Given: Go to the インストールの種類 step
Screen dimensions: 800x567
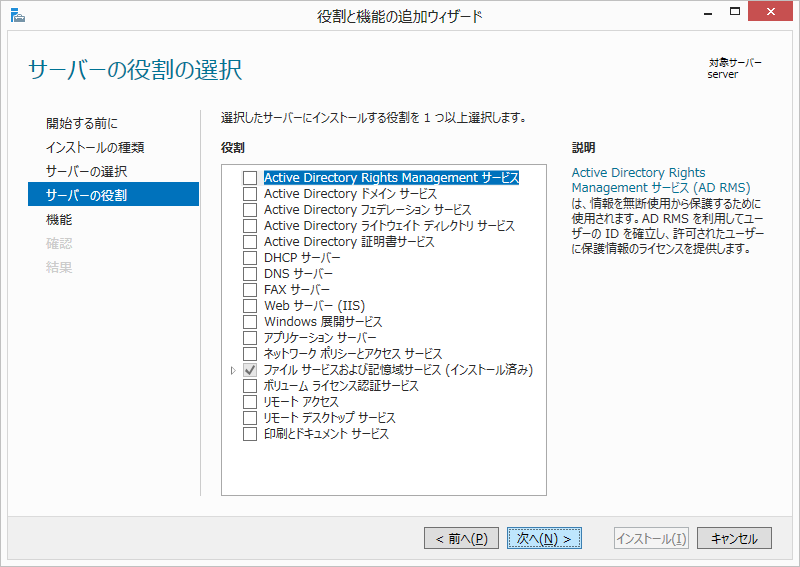Looking at the screenshot, I should coord(95,148).
